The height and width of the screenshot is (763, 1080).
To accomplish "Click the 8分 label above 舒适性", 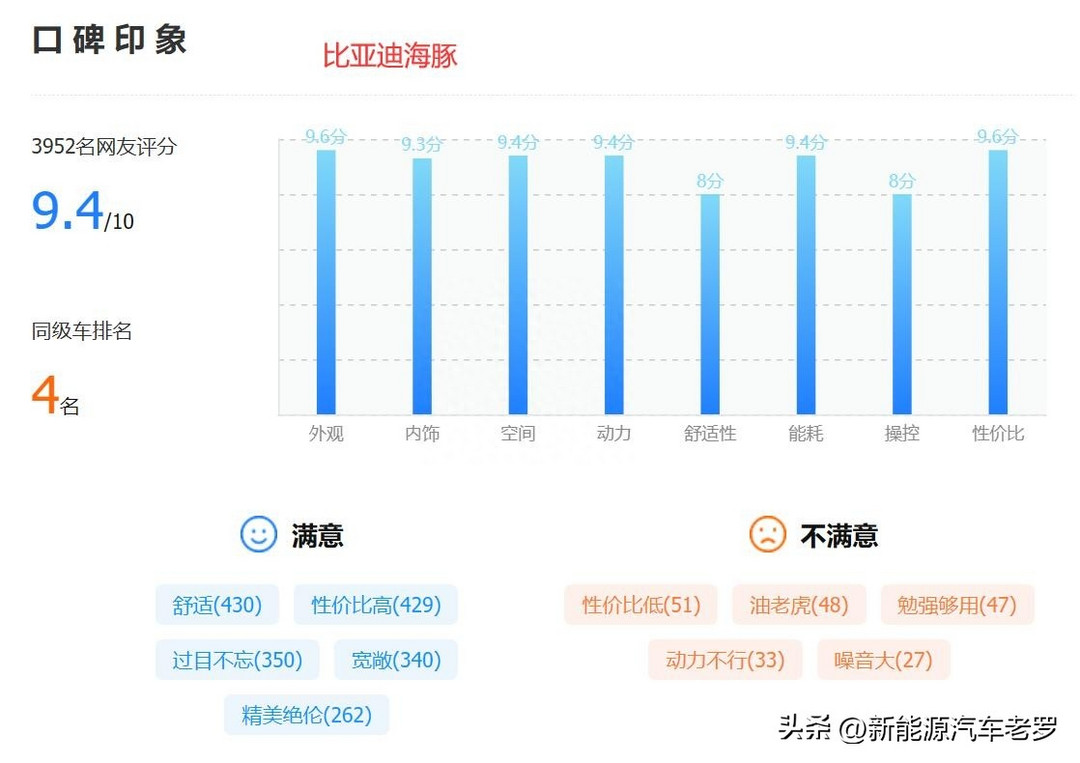I will [x=710, y=181].
